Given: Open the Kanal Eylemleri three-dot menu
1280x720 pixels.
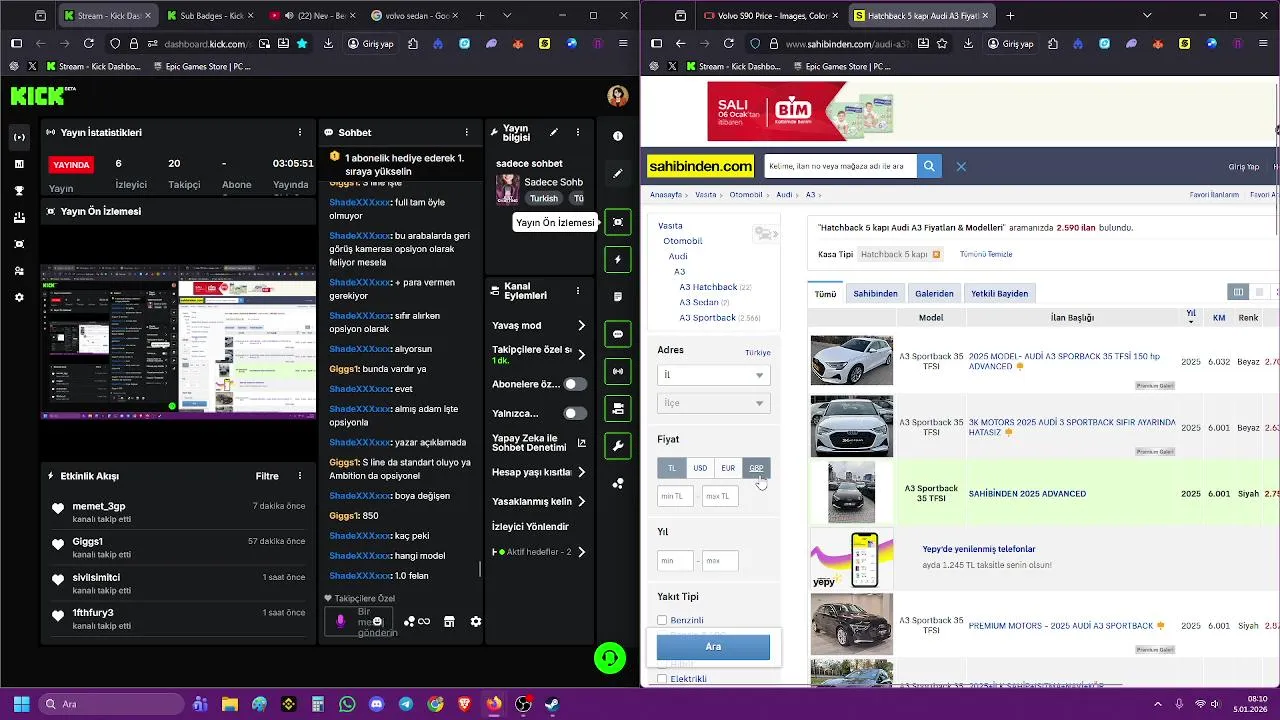Looking at the screenshot, I should pyautogui.click(x=577, y=291).
